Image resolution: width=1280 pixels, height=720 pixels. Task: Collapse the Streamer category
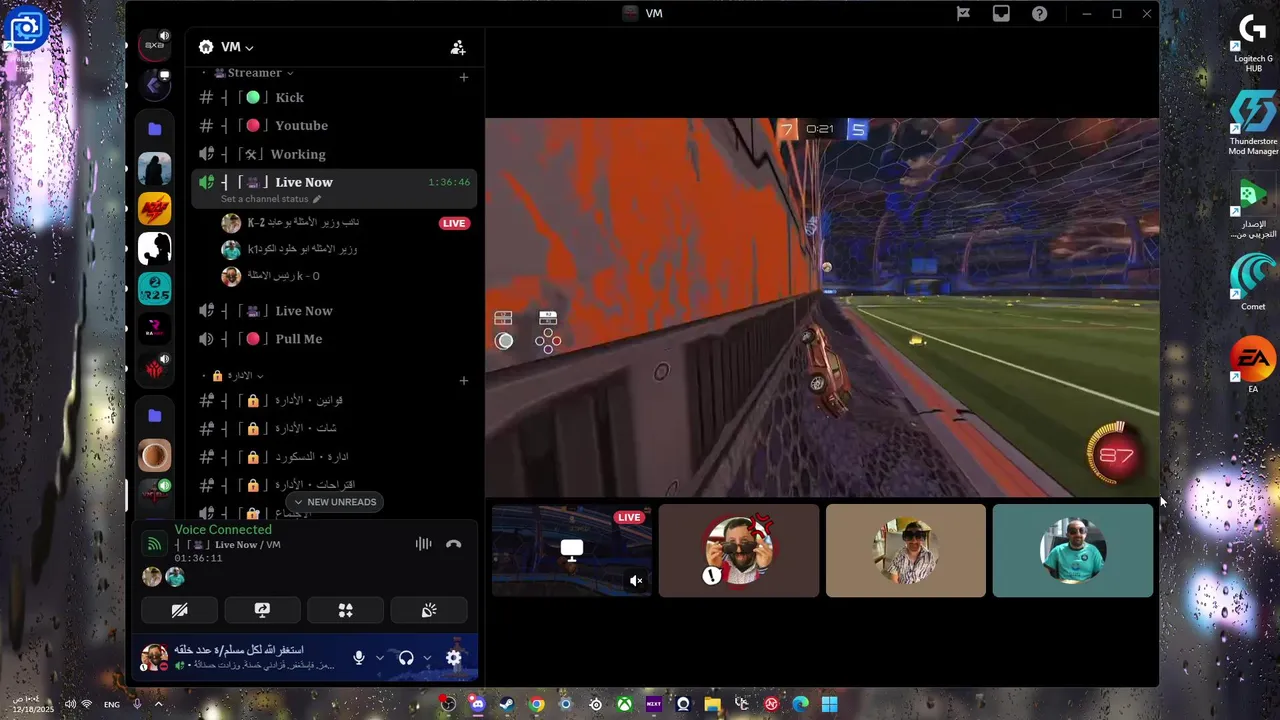(x=254, y=73)
